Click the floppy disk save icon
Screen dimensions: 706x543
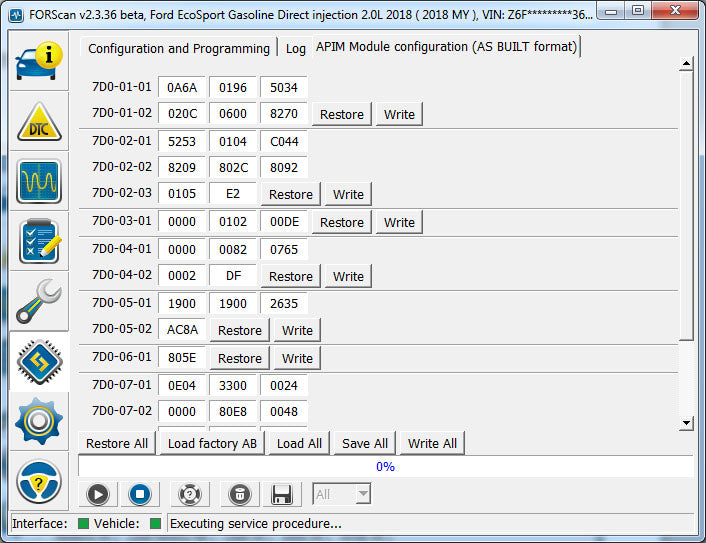pos(281,494)
